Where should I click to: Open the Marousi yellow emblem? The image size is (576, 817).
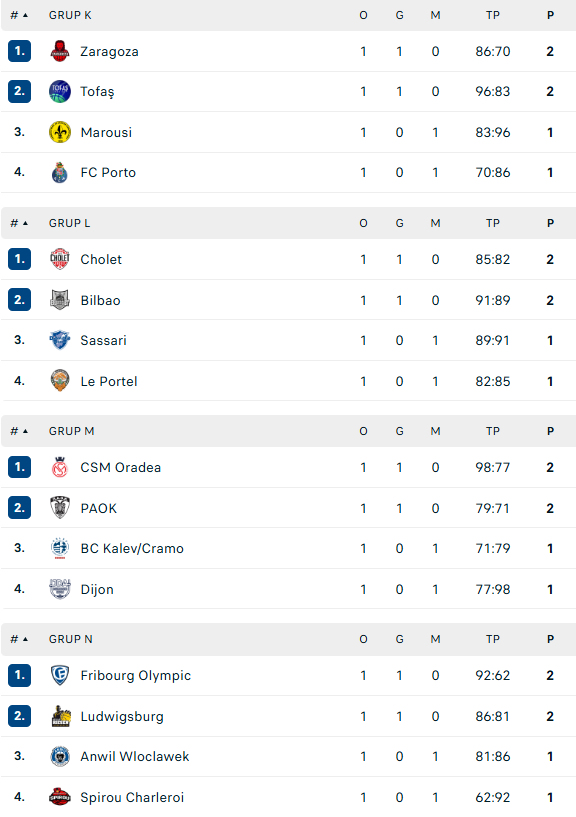[x=60, y=132]
